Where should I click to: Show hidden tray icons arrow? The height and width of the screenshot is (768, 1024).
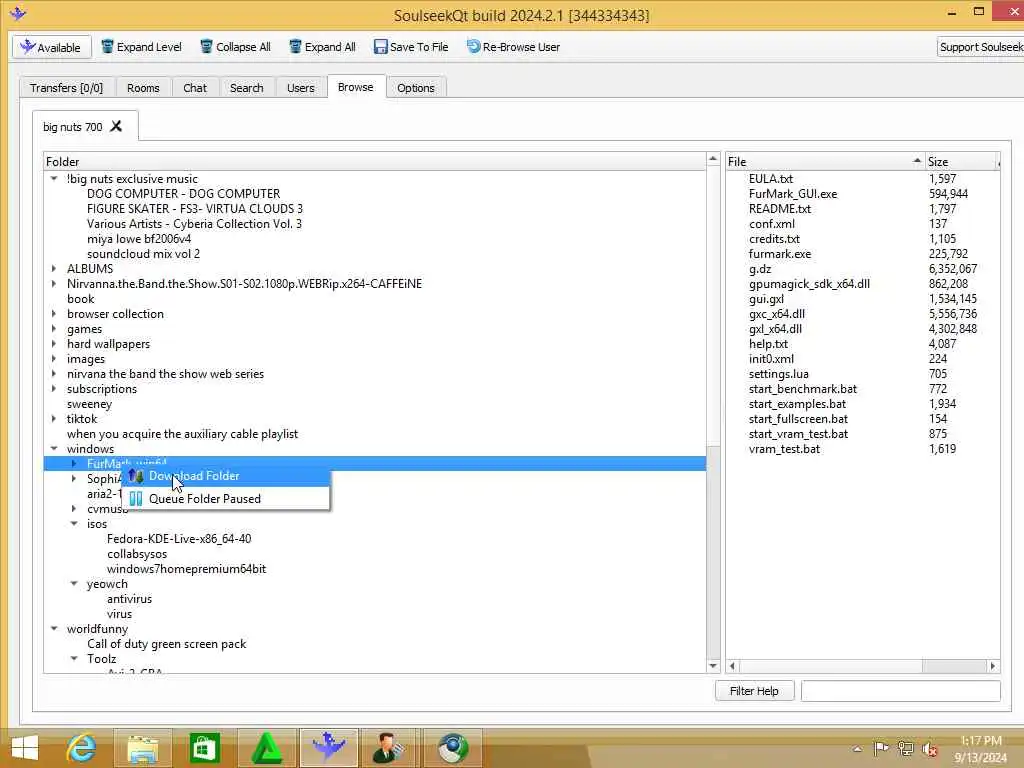(857, 749)
